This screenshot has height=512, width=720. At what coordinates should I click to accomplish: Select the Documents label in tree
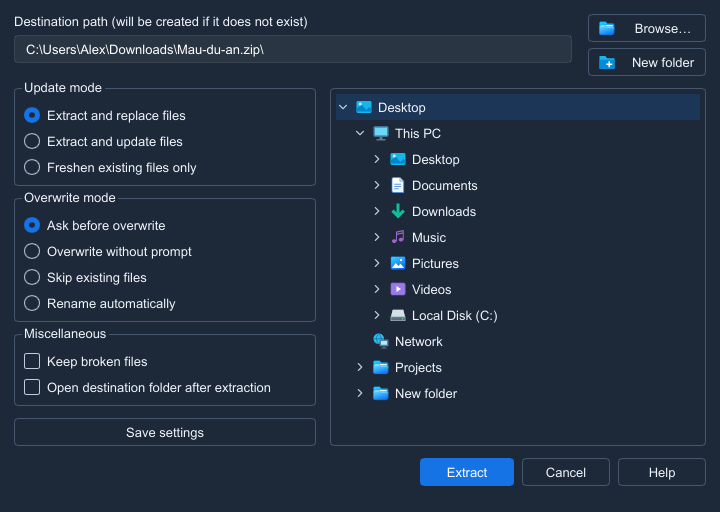(x=444, y=186)
